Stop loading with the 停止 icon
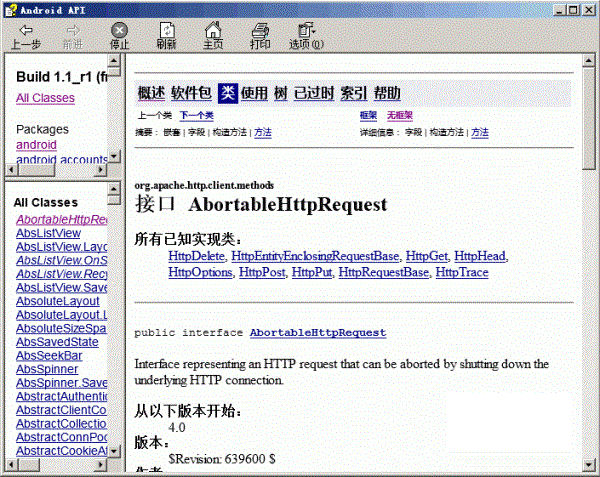 119,30
